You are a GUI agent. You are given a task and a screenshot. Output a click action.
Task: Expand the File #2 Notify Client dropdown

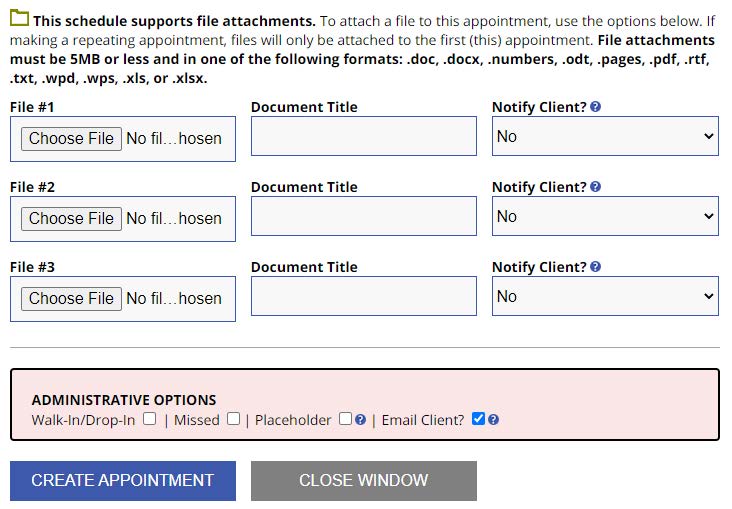[x=605, y=217]
